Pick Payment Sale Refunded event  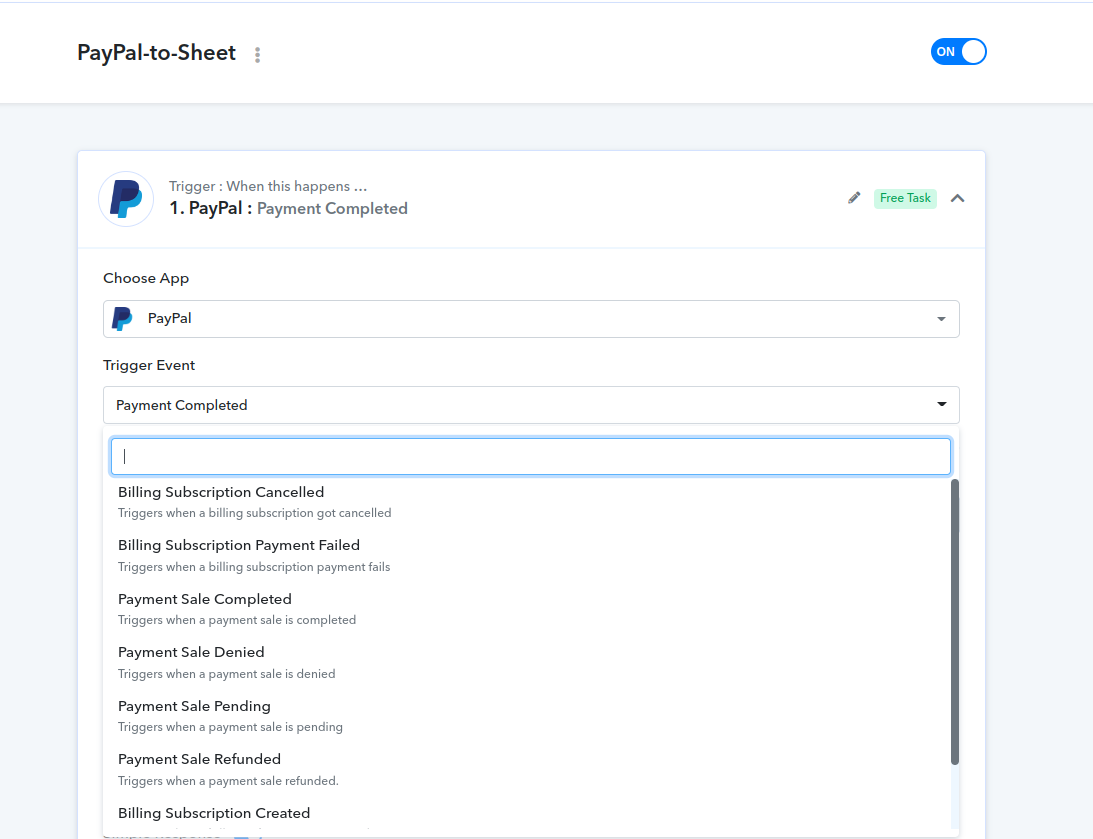[530, 769]
